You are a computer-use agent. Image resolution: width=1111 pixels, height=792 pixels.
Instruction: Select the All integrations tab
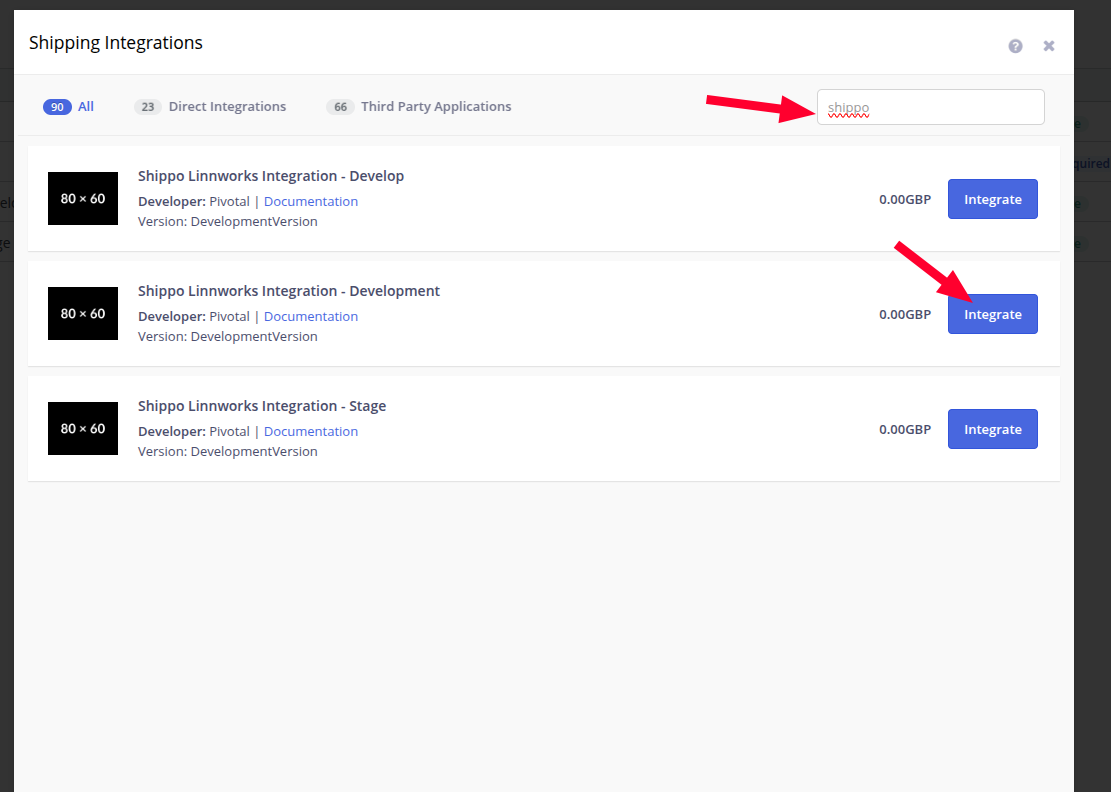point(69,107)
